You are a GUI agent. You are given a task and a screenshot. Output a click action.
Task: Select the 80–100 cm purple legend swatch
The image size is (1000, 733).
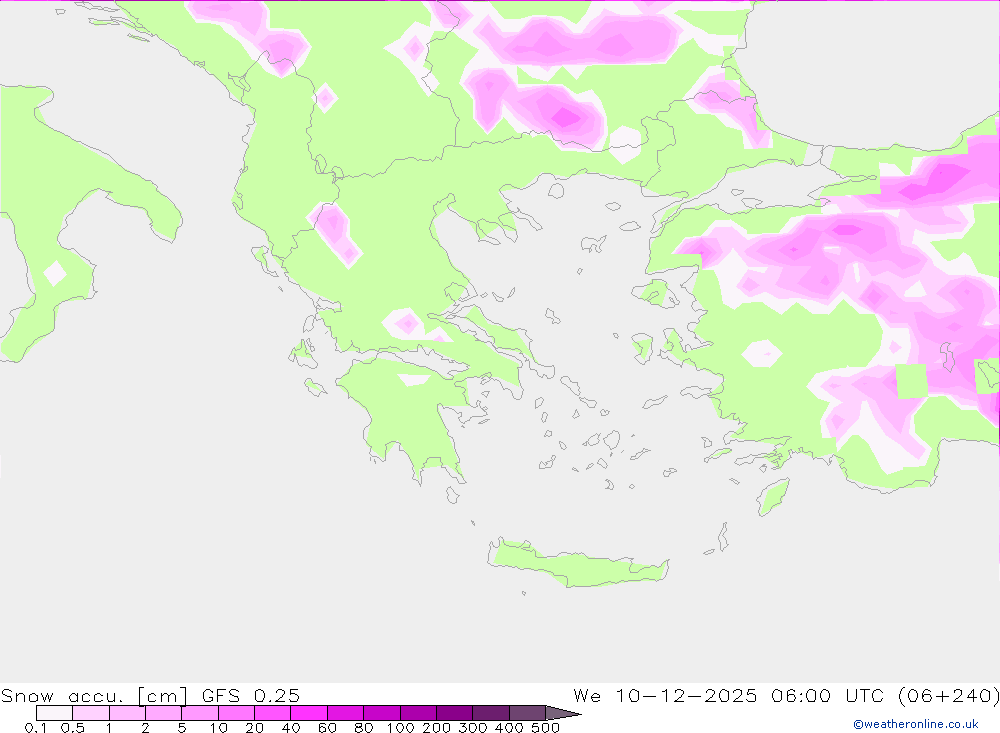382,713
